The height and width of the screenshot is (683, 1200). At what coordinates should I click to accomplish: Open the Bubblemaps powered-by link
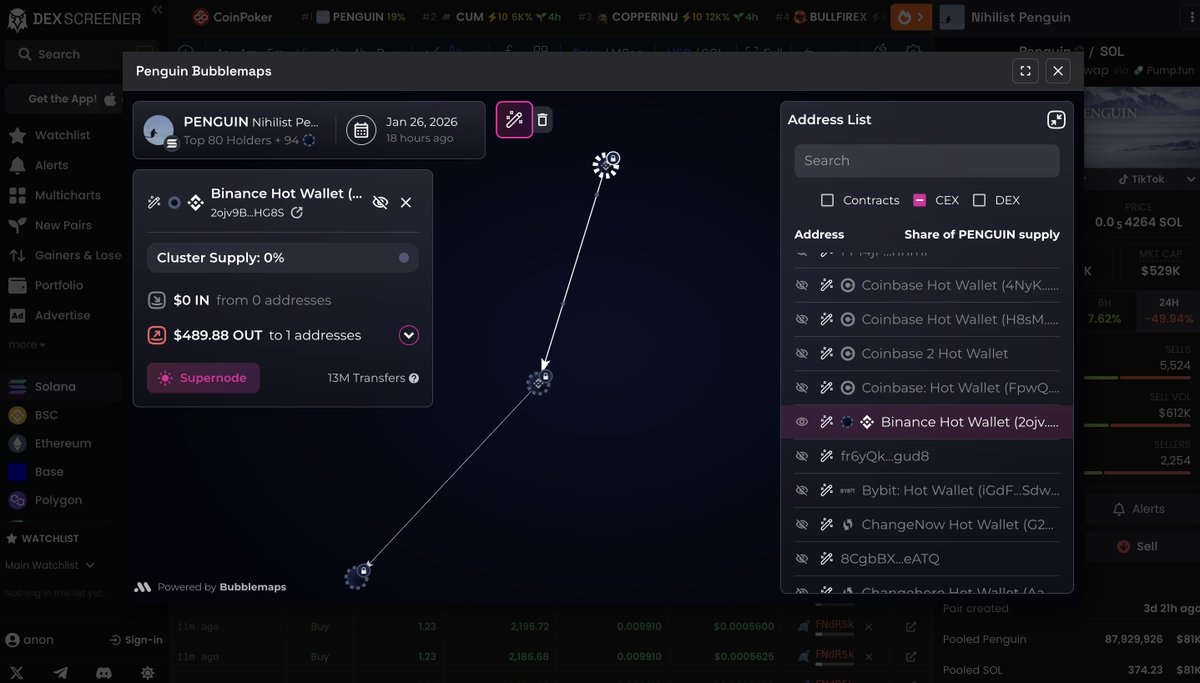point(211,587)
